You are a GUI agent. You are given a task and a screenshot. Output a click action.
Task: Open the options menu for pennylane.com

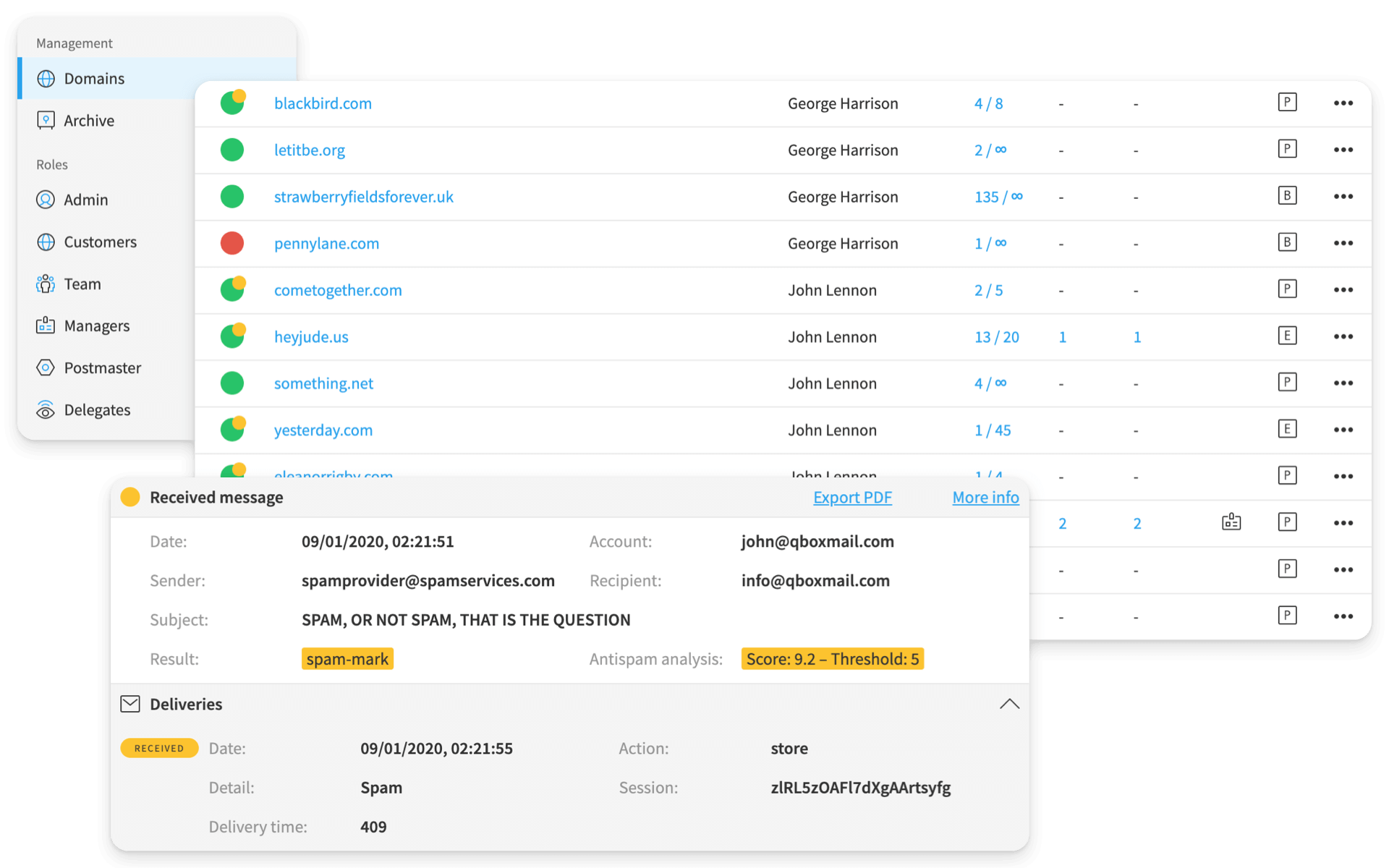point(1343,243)
